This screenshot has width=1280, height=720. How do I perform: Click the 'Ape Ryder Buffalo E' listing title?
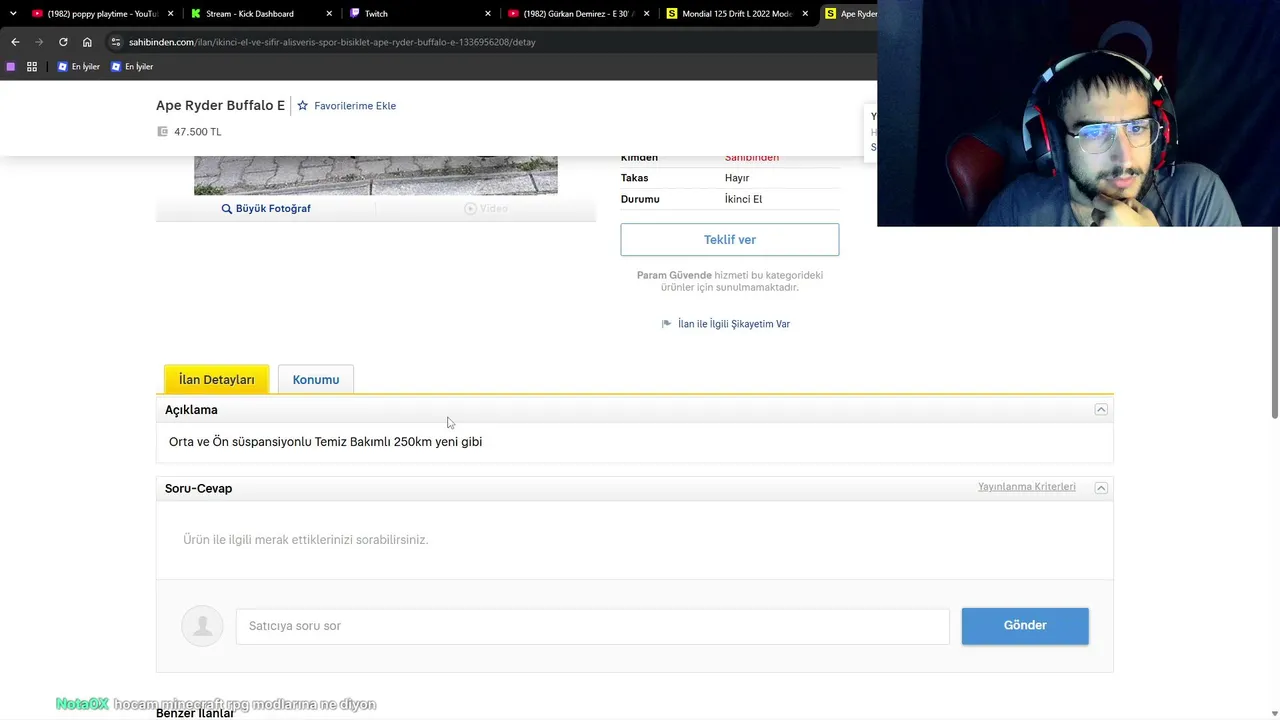[x=220, y=105]
